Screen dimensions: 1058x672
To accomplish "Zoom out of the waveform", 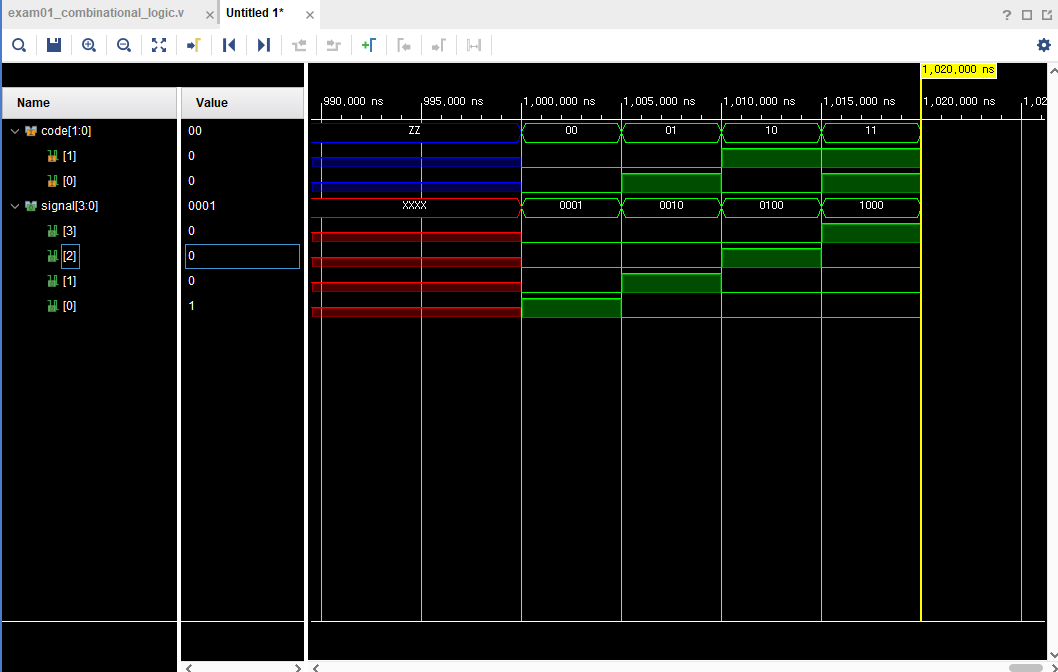I will 123,45.
